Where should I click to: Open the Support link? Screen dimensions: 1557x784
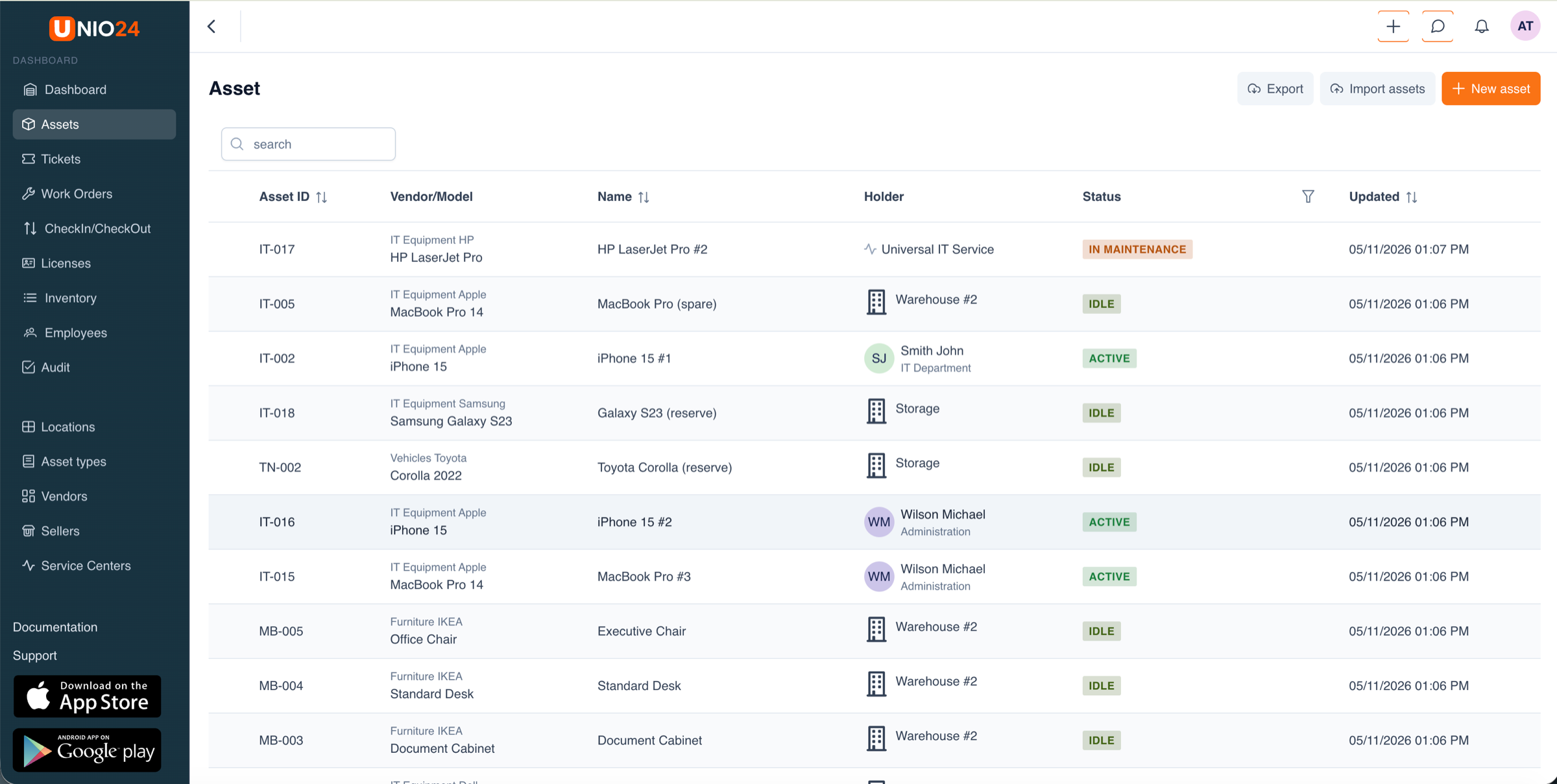coord(35,656)
